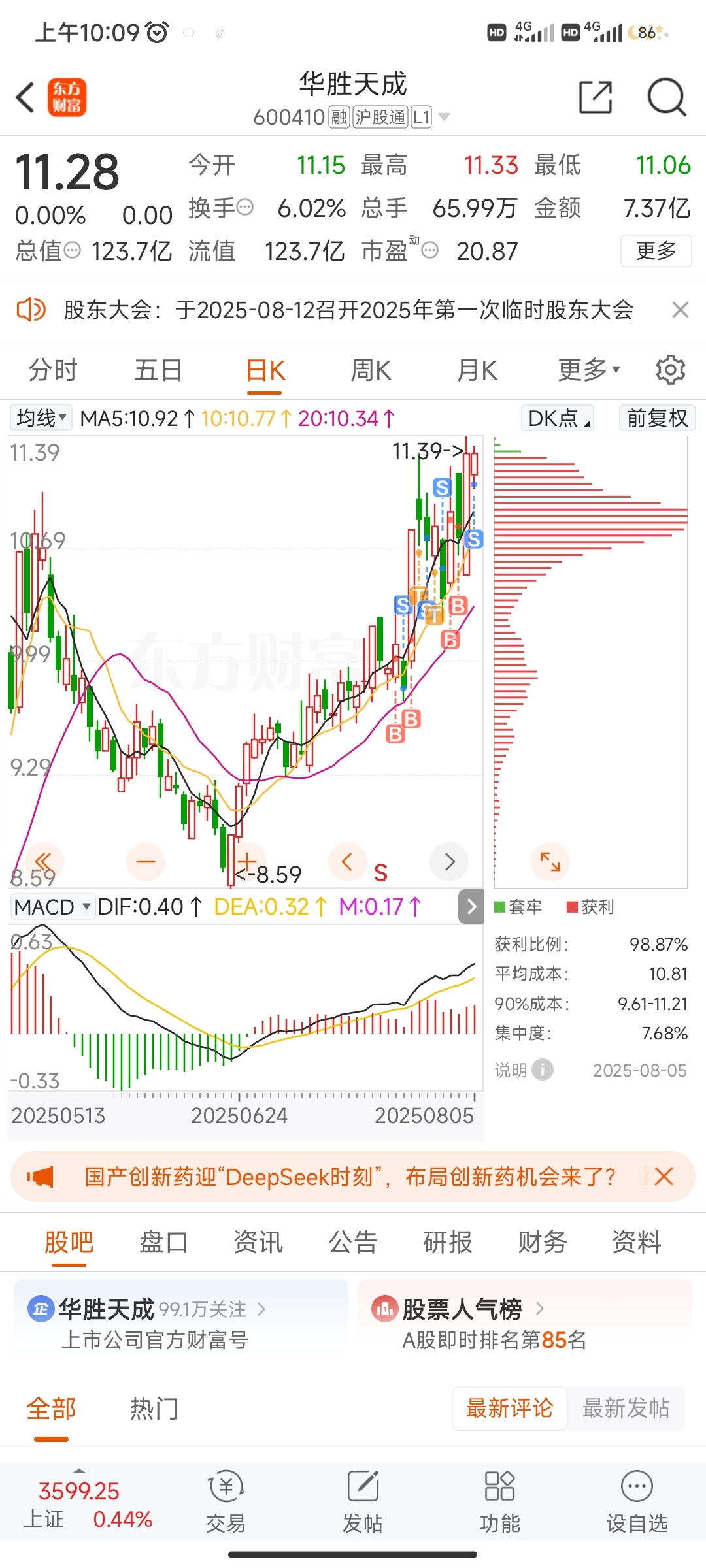Tap the info icon beside 市盈
The height and width of the screenshot is (1568, 706).
[429, 250]
